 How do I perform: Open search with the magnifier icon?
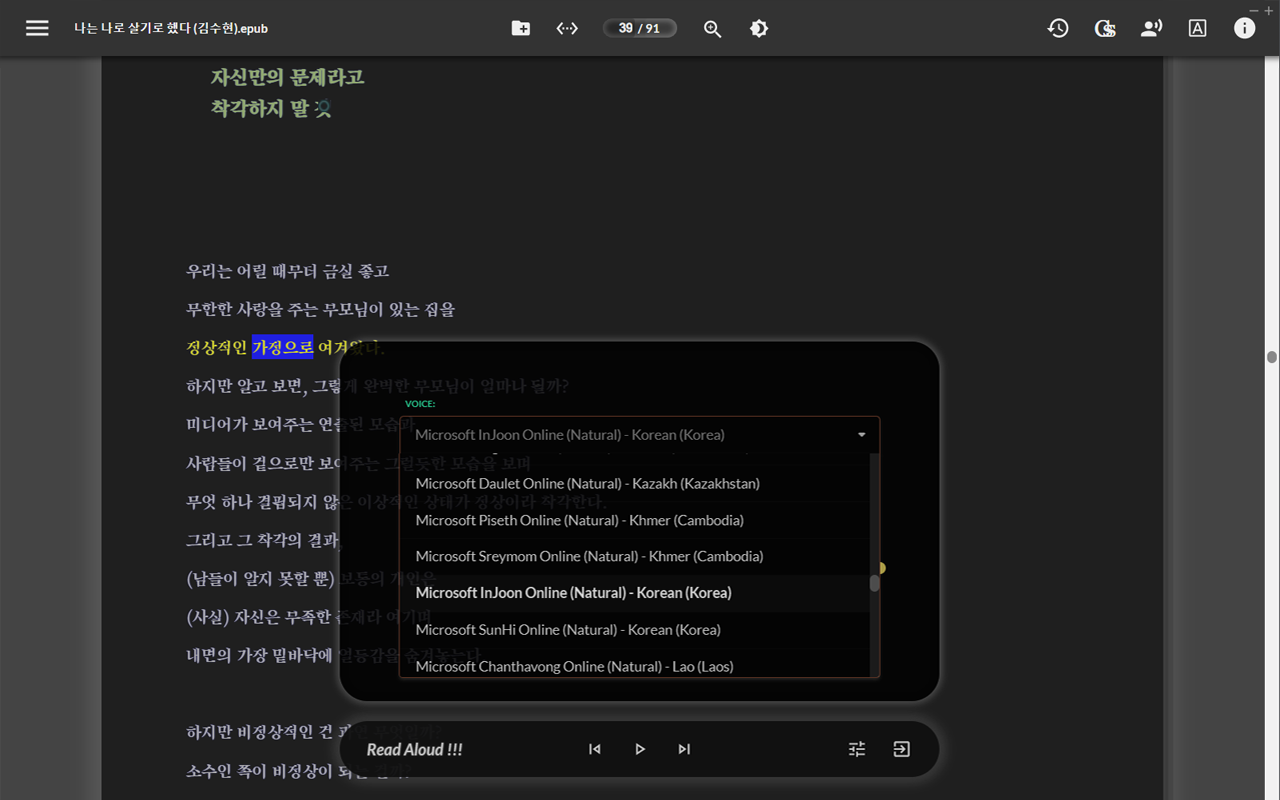tap(712, 28)
